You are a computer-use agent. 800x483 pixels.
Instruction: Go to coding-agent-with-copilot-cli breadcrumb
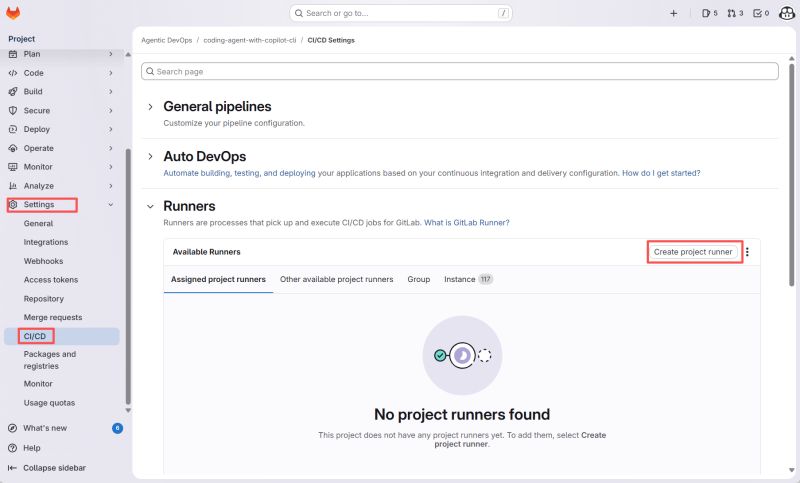click(250, 40)
